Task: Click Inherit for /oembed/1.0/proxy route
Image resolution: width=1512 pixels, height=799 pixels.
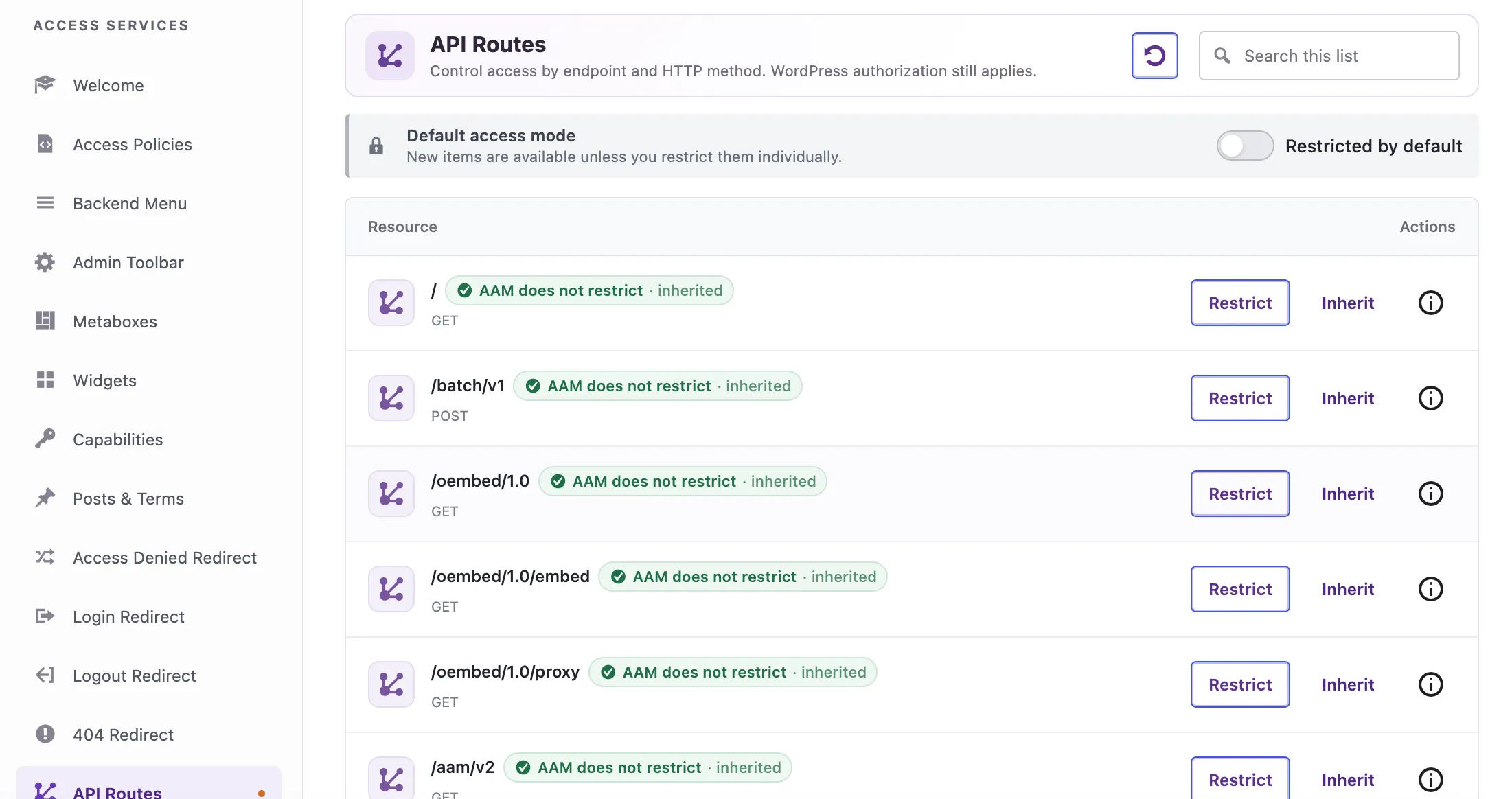Action: point(1348,684)
